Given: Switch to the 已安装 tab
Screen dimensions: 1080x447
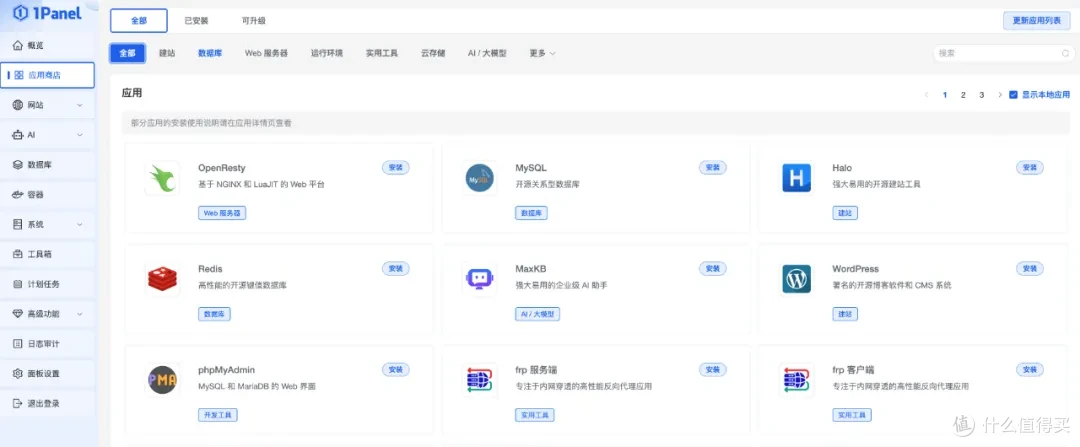Looking at the screenshot, I should [x=196, y=21].
